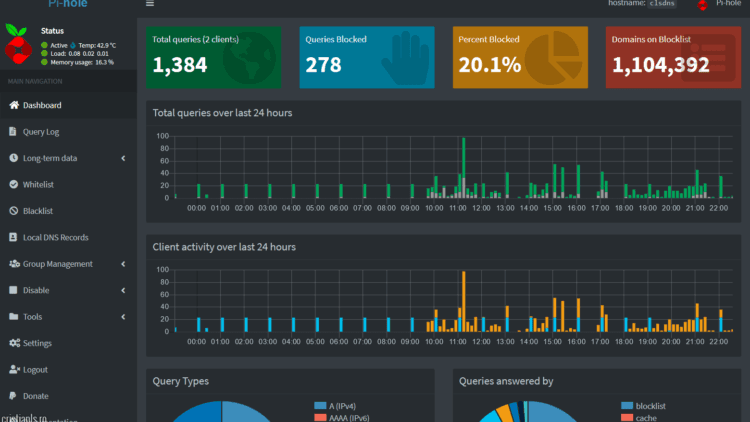Select Logout in the navigation
This screenshot has height=422, width=750.
click(x=35, y=370)
